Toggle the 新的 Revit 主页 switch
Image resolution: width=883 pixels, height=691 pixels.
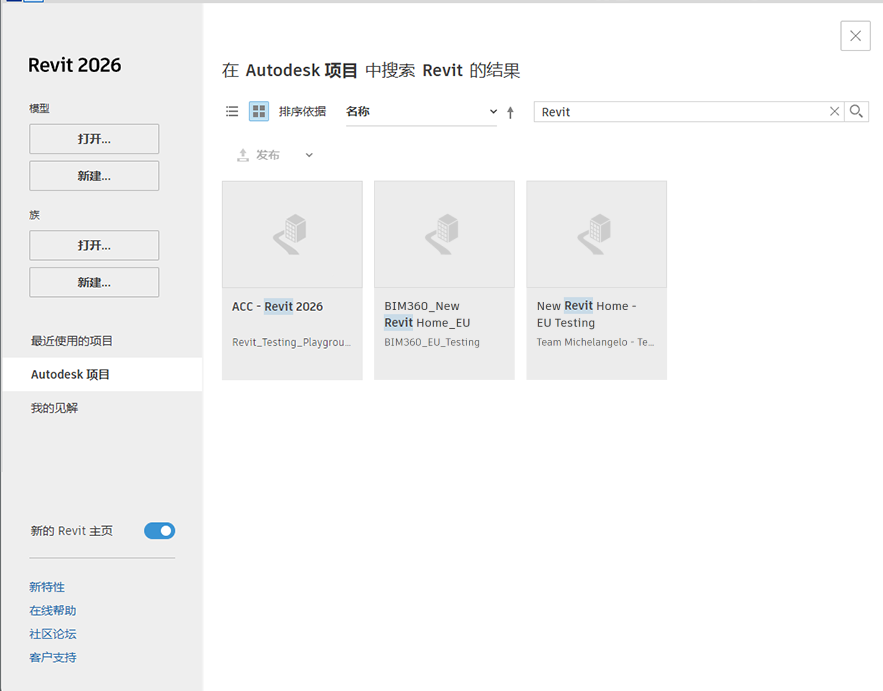click(x=159, y=530)
